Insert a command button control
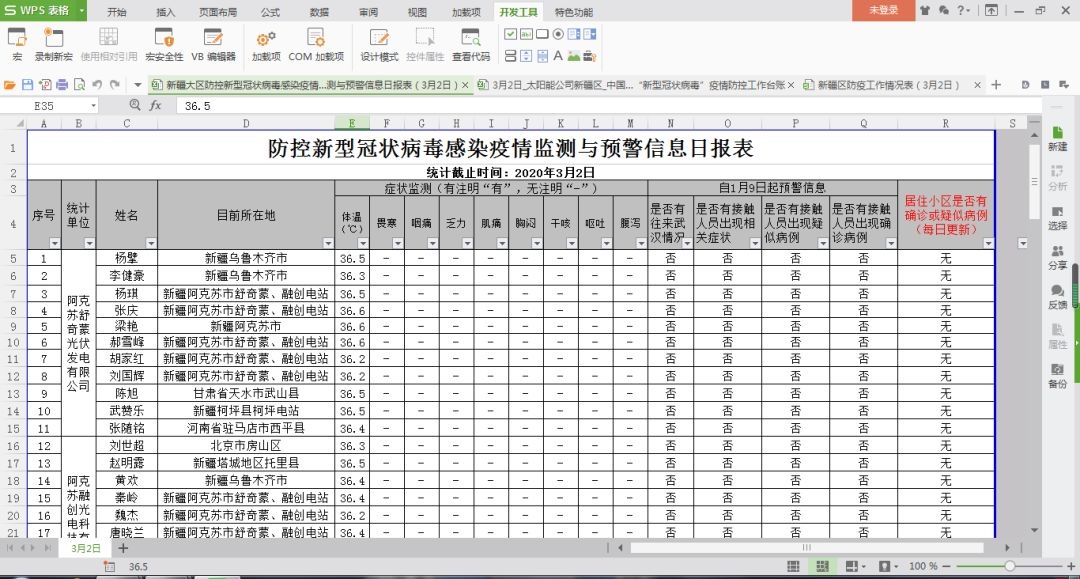 pos(542,34)
